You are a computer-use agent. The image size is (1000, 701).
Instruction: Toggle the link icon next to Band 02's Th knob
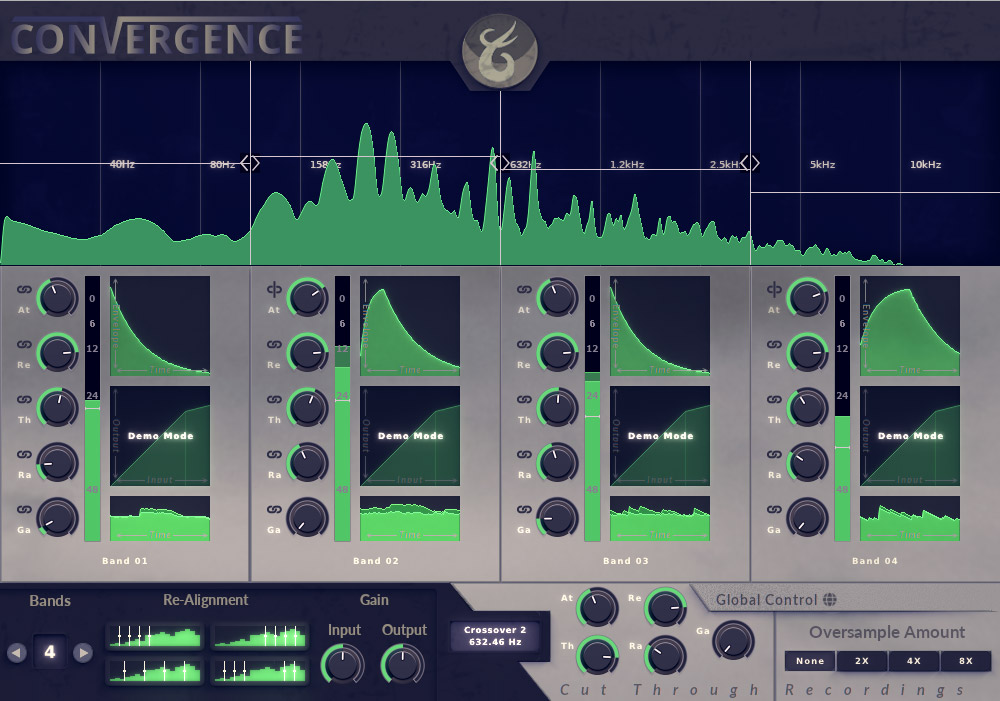272,401
